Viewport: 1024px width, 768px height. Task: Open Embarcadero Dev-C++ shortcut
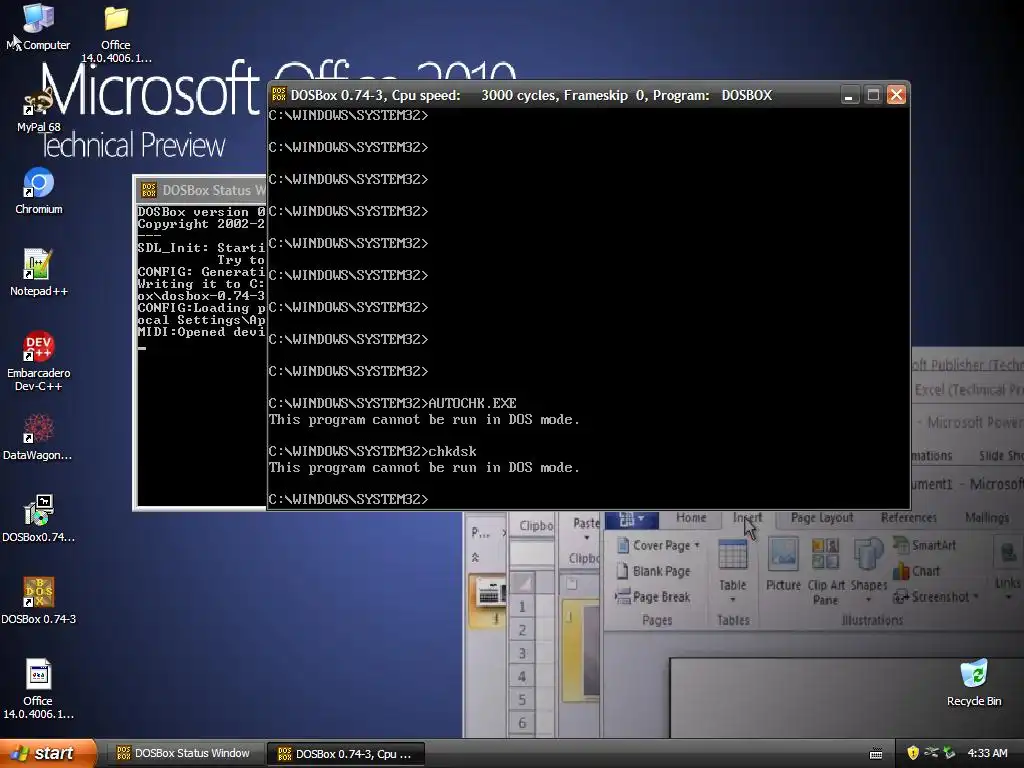pyautogui.click(x=39, y=360)
